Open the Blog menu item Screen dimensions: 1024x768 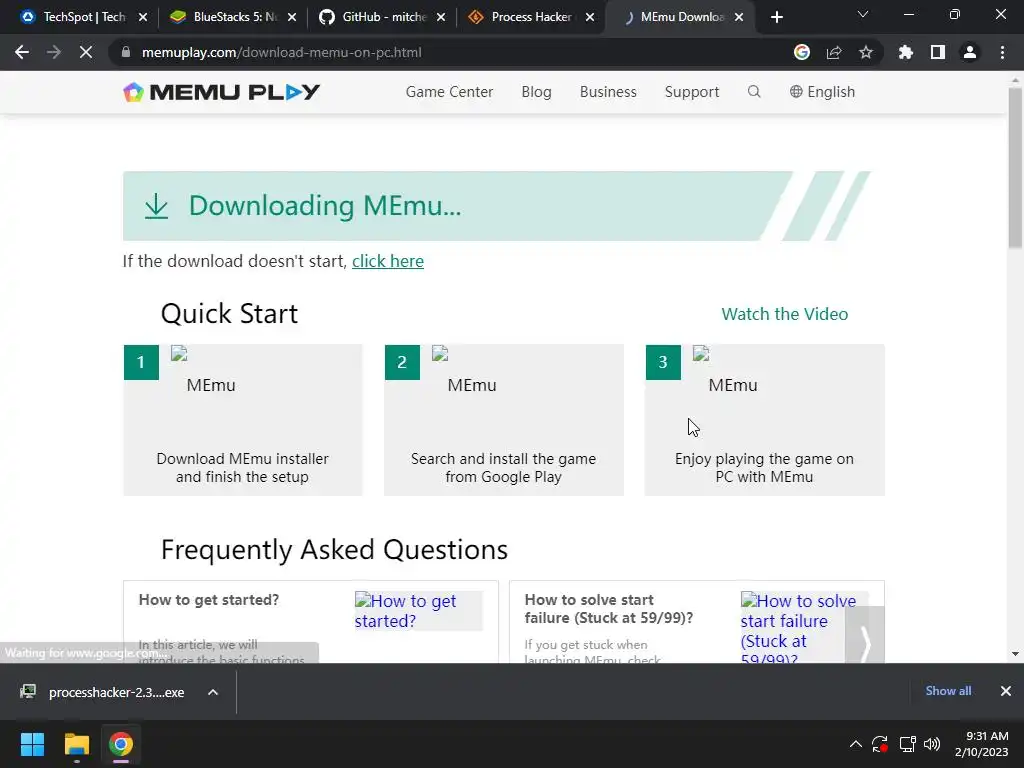pyautogui.click(x=536, y=91)
